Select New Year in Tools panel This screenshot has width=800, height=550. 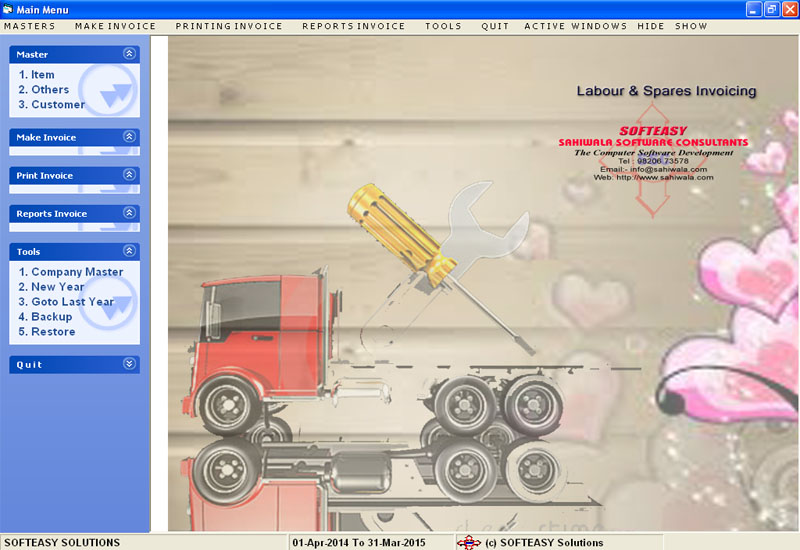click(52, 287)
